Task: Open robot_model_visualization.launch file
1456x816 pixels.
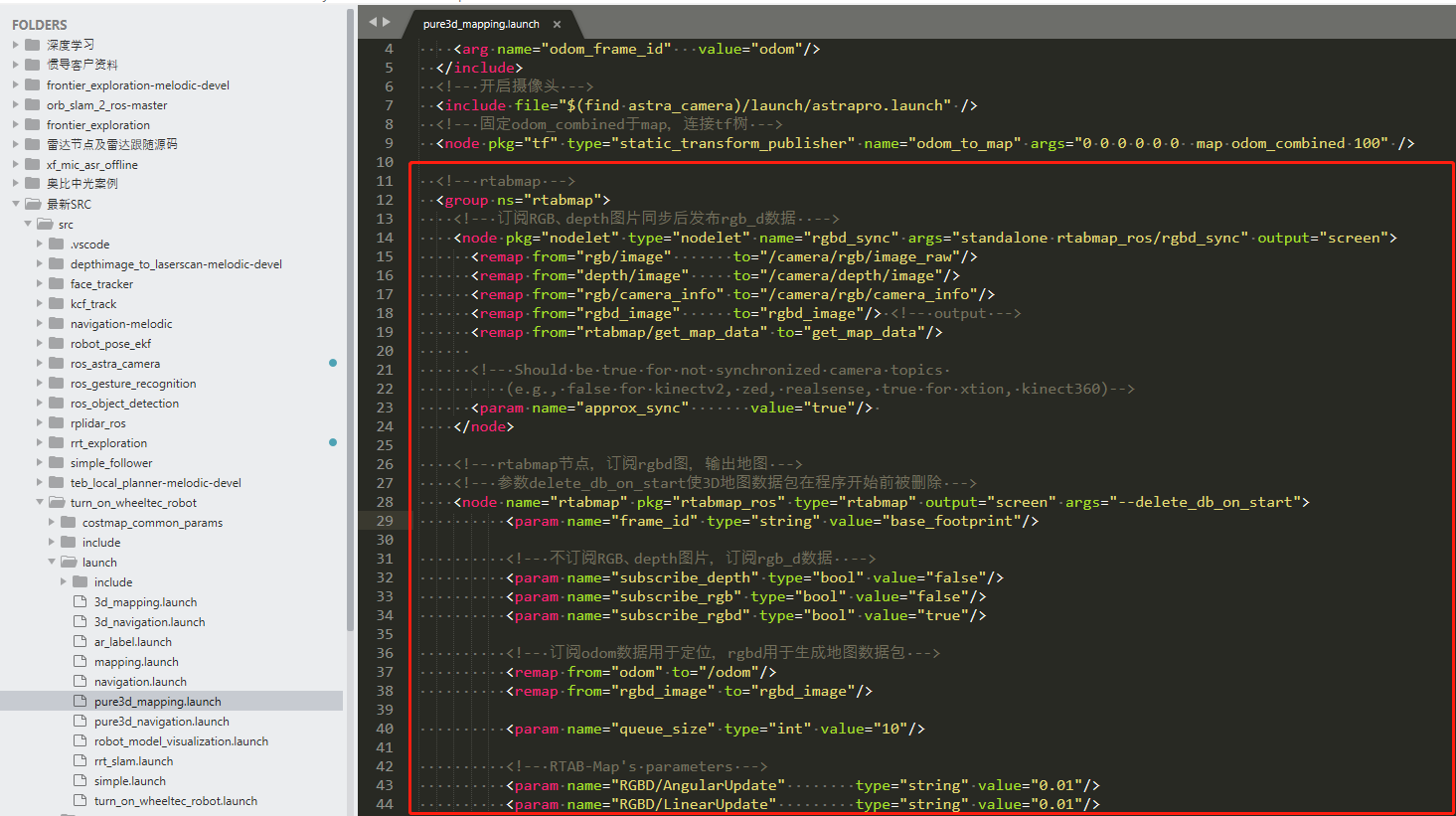Action: pos(181,741)
